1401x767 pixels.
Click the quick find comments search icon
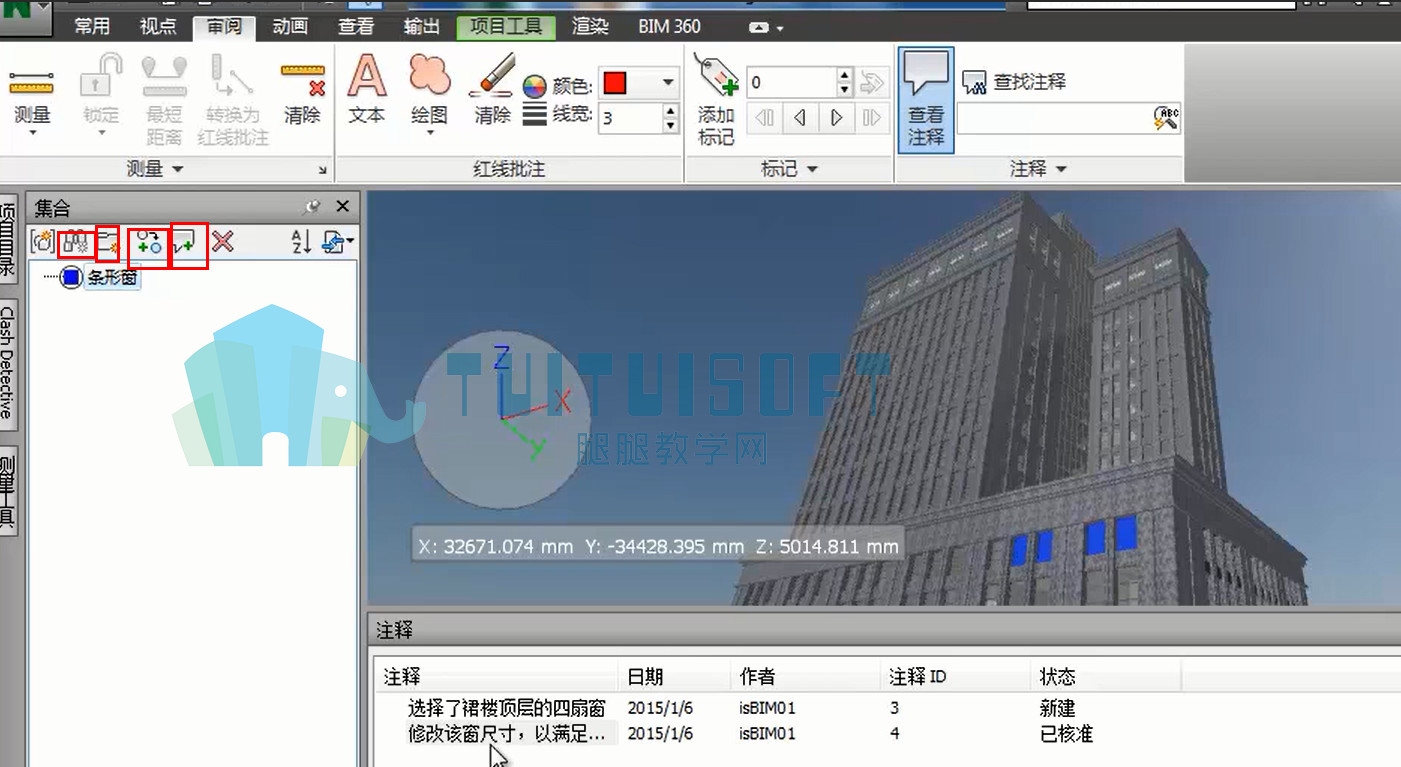tap(1167, 118)
